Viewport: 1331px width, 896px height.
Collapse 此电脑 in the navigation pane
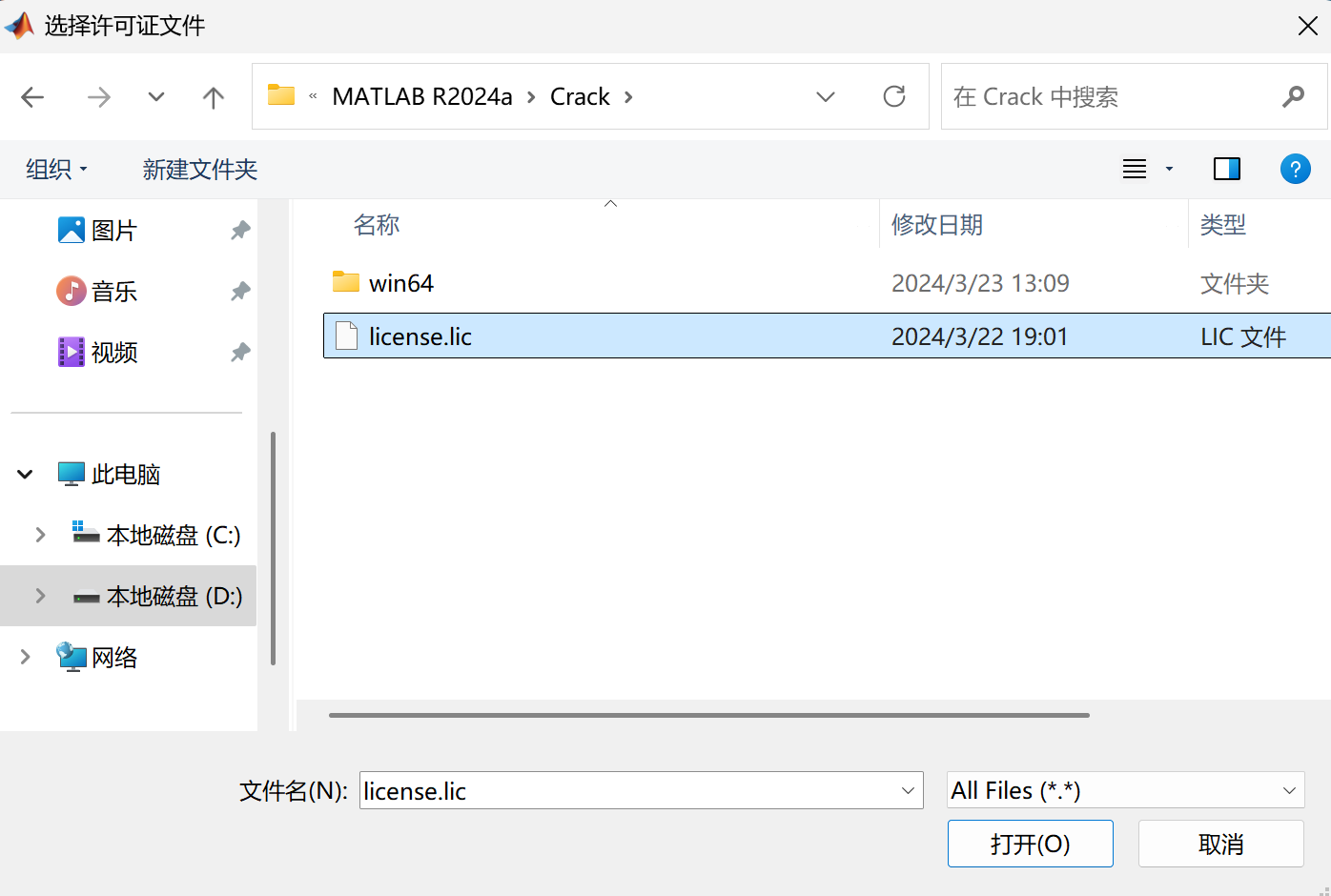(x=24, y=474)
